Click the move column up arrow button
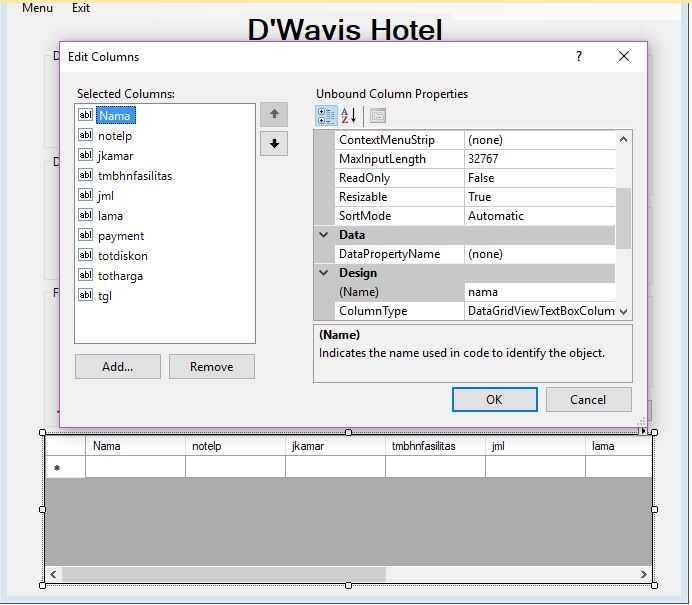Image resolution: width=692 pixels, height=605 pixels. coord(274,114)
